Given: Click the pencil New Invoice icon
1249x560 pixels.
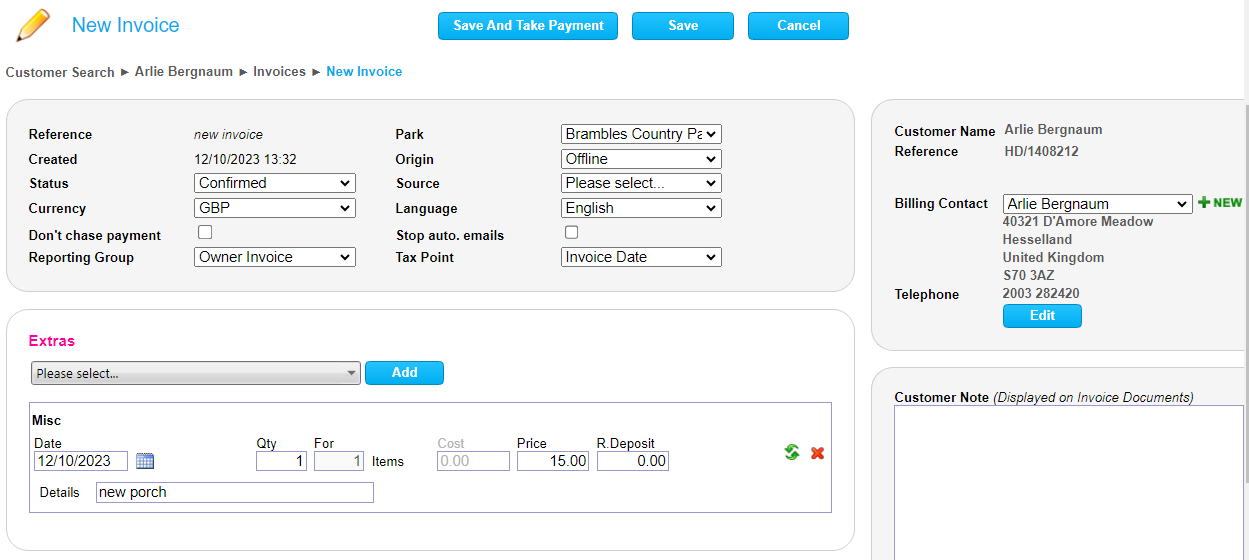Looking at the screenshot, I should [33, 26].
